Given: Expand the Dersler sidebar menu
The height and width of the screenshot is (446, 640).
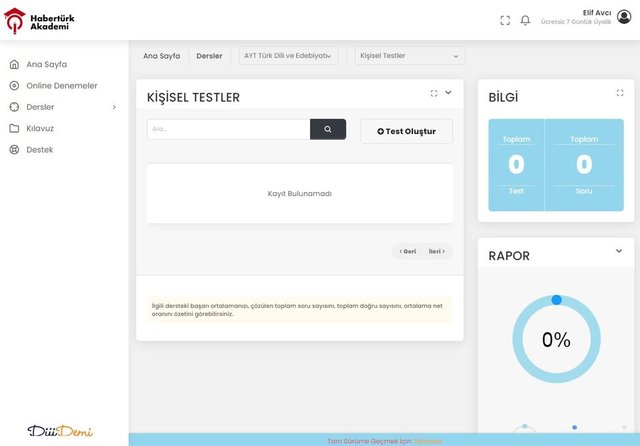Looking at the screenshot, I should coord(62,107).
